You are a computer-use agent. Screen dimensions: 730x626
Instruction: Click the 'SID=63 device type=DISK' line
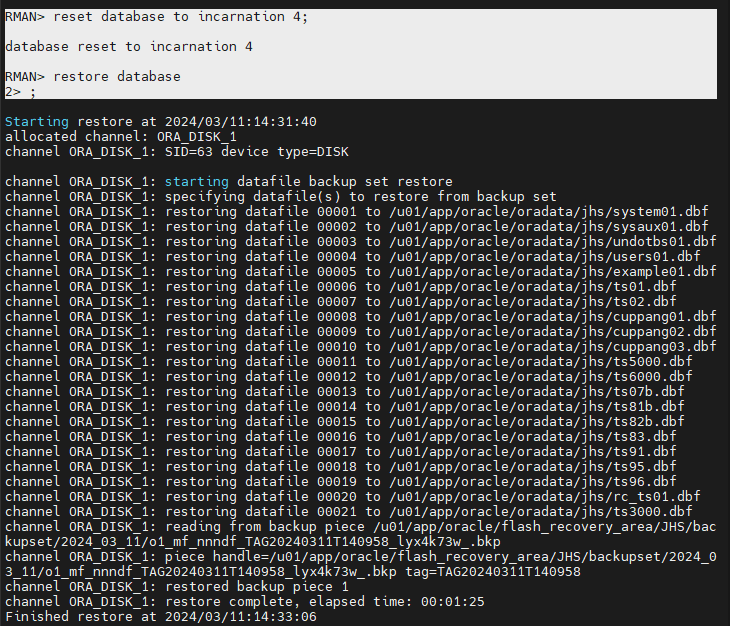tap(177, 151)
